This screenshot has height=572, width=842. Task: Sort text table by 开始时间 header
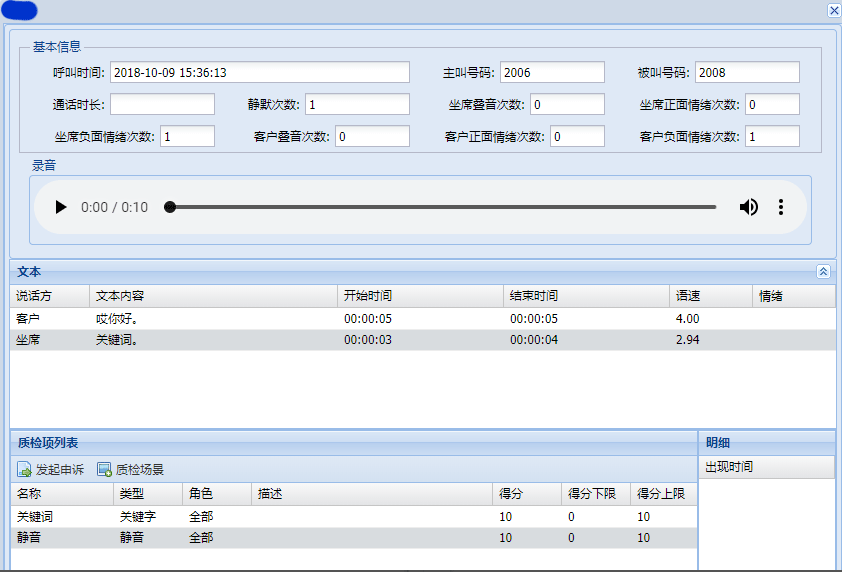[420, 296]
